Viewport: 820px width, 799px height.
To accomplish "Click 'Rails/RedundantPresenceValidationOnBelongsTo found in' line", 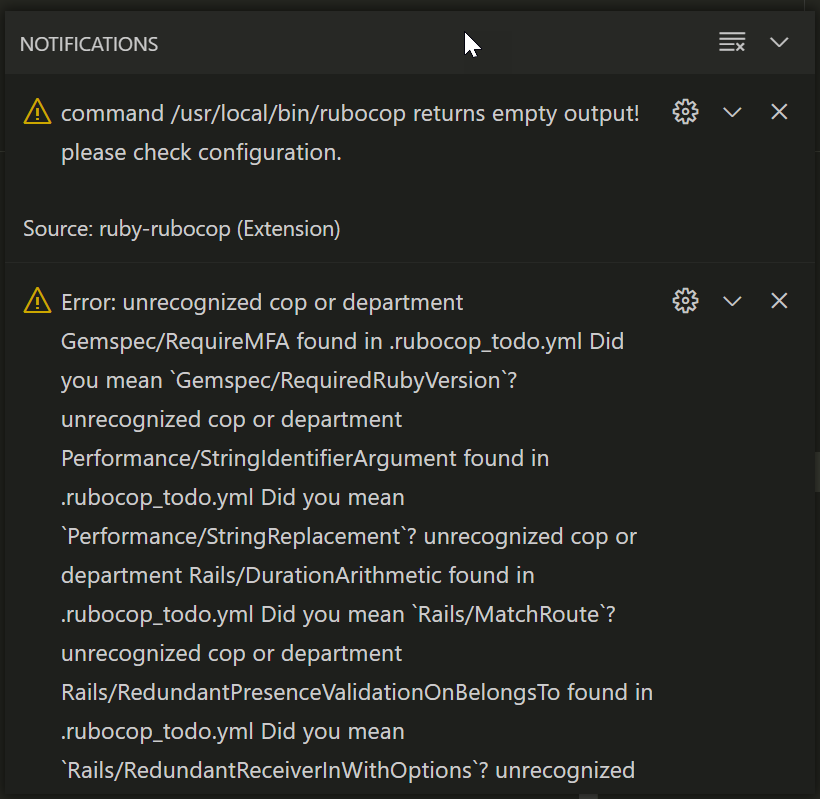I will [x=357, y=693].
